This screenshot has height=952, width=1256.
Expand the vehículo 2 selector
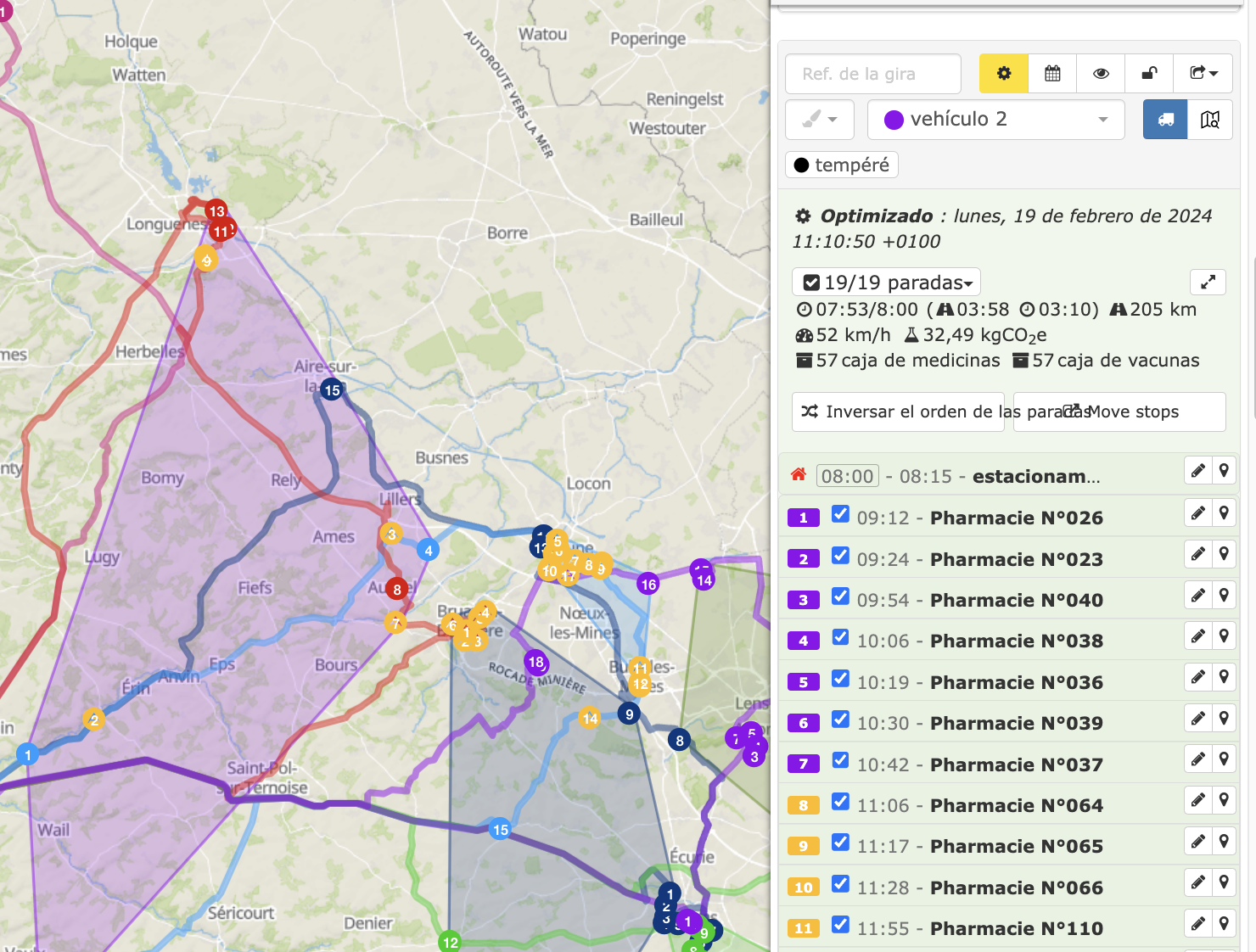click(x=995, y=120)
